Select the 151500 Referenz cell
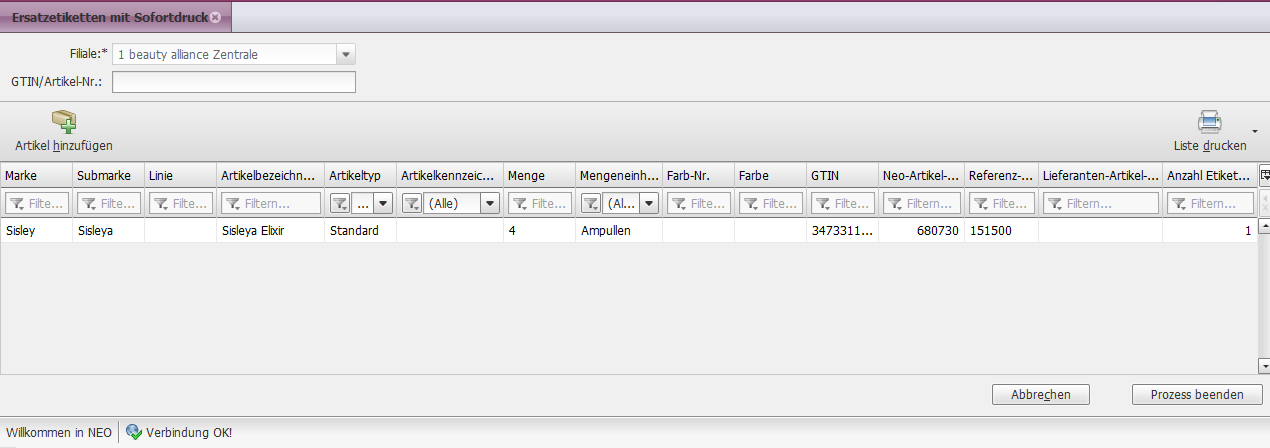Image resolution: width=1270 pixels, height=448 pixels. pyautogui.click(x=1001, y=231)
